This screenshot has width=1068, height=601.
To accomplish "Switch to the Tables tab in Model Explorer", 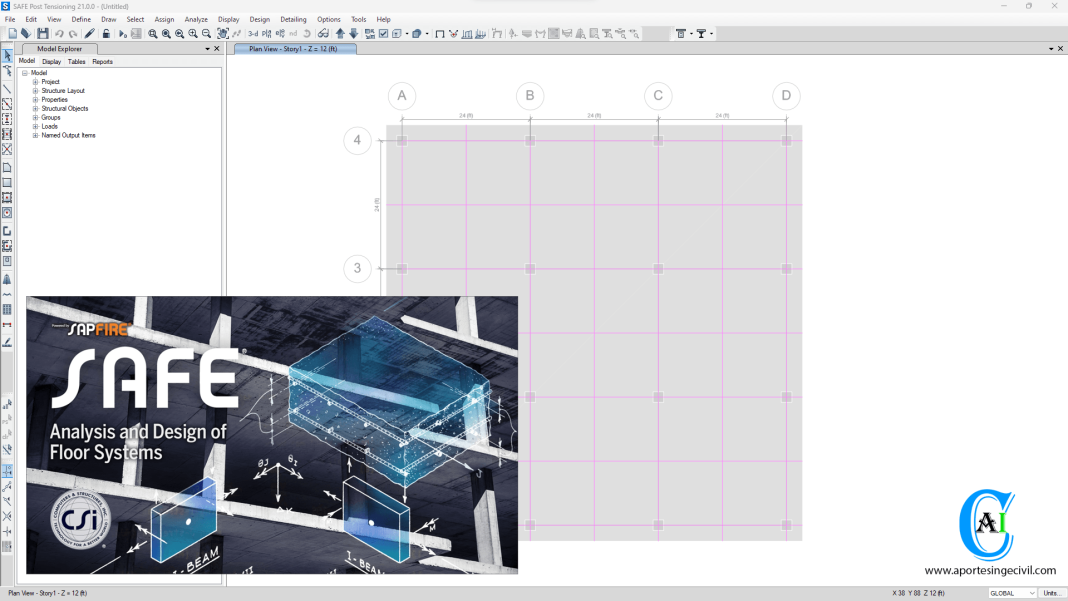I will [x=76, y=62].
